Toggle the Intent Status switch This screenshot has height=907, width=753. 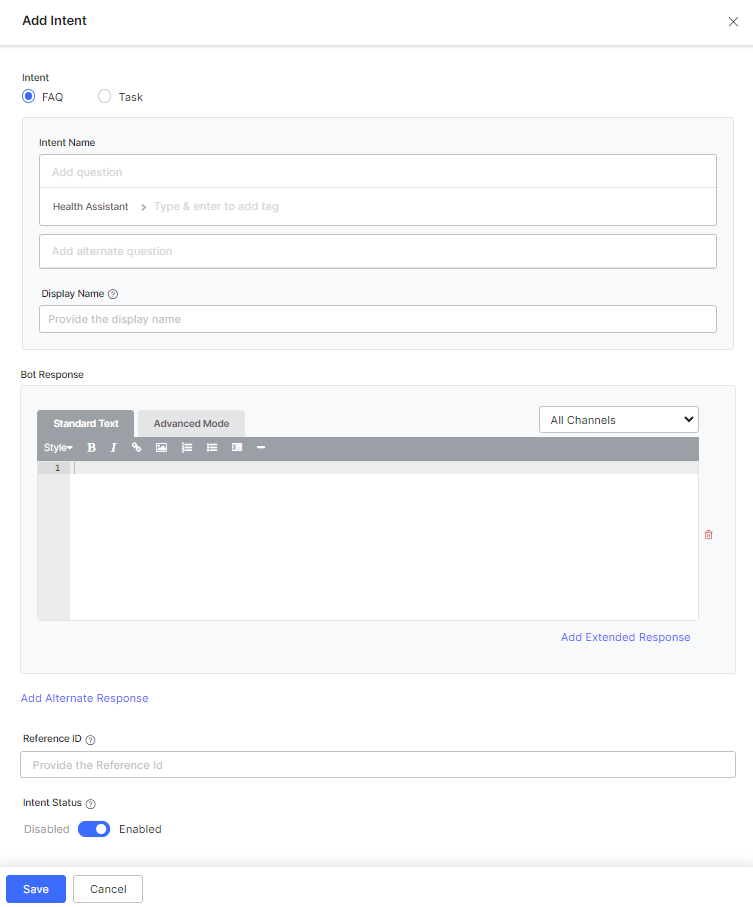94,829
